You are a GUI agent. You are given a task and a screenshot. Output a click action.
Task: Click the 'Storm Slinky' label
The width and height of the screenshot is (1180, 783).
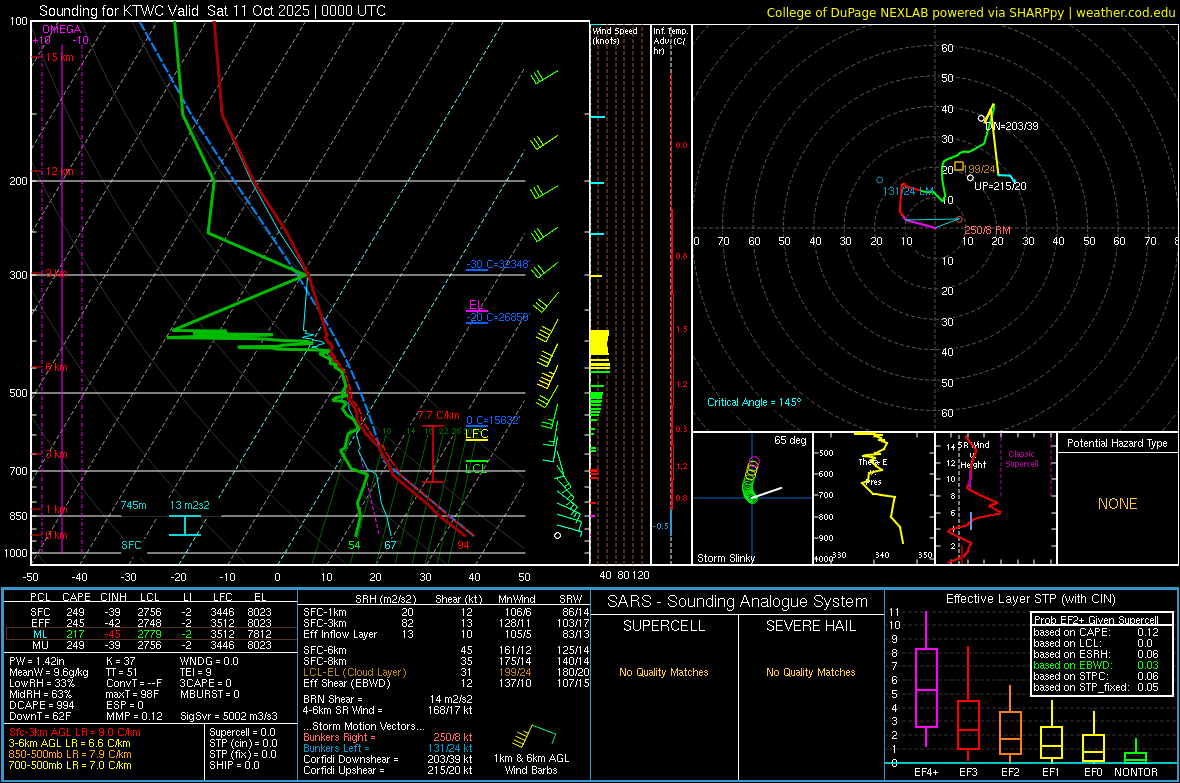(x=725, y=558)
